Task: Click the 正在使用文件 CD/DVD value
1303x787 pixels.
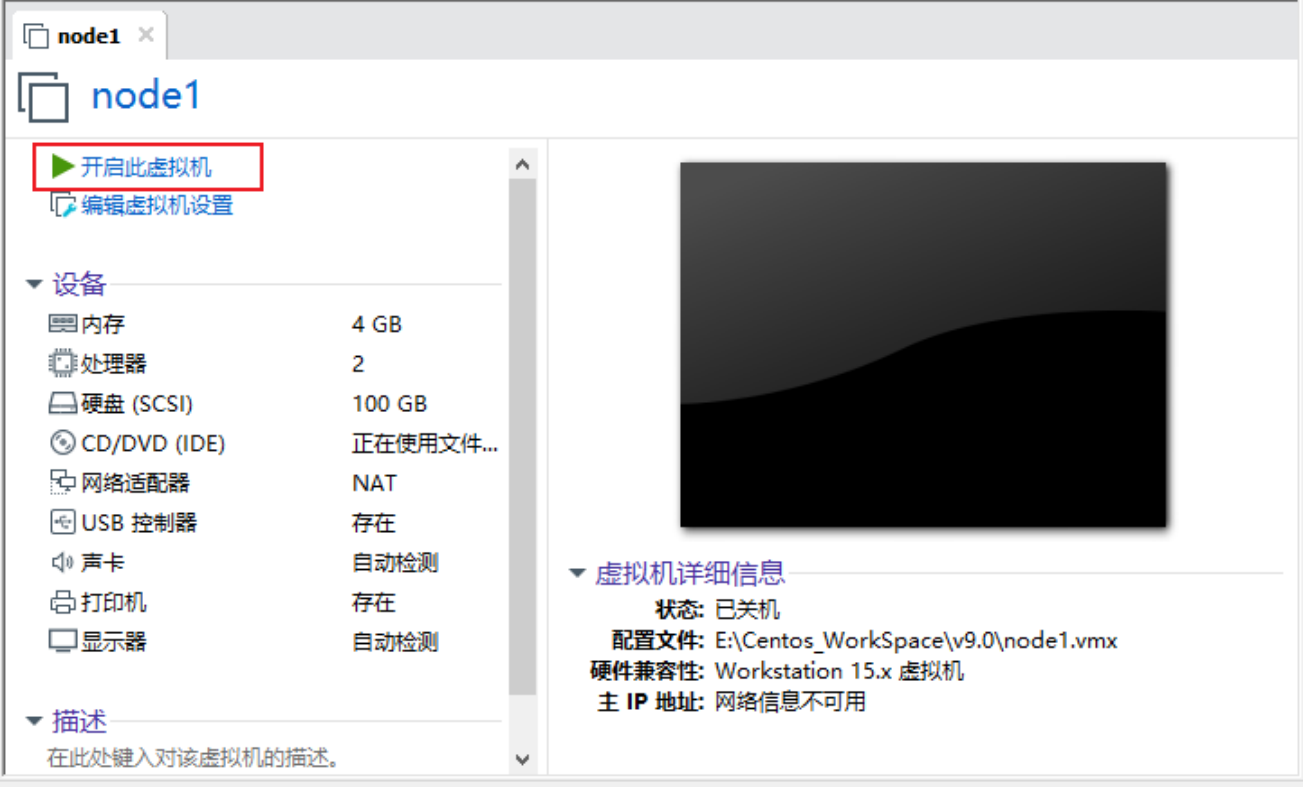Action: click(x=425, y=443)
